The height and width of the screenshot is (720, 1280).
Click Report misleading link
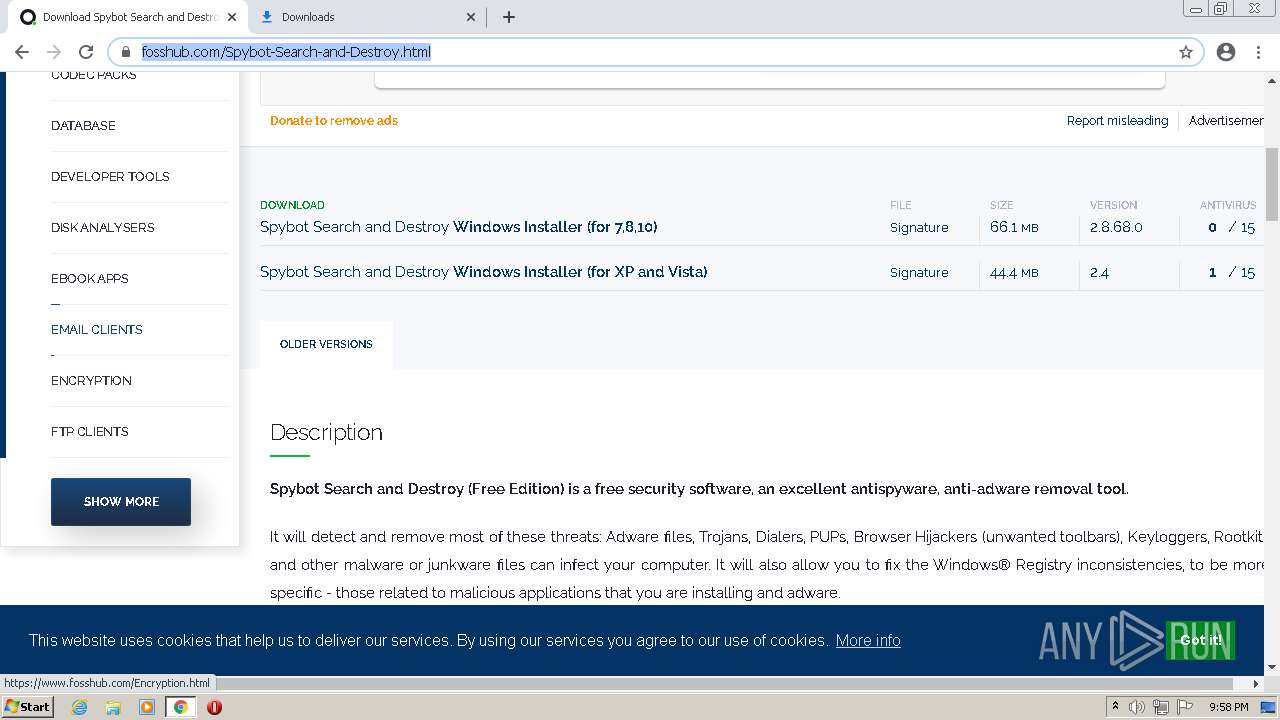1117,121
